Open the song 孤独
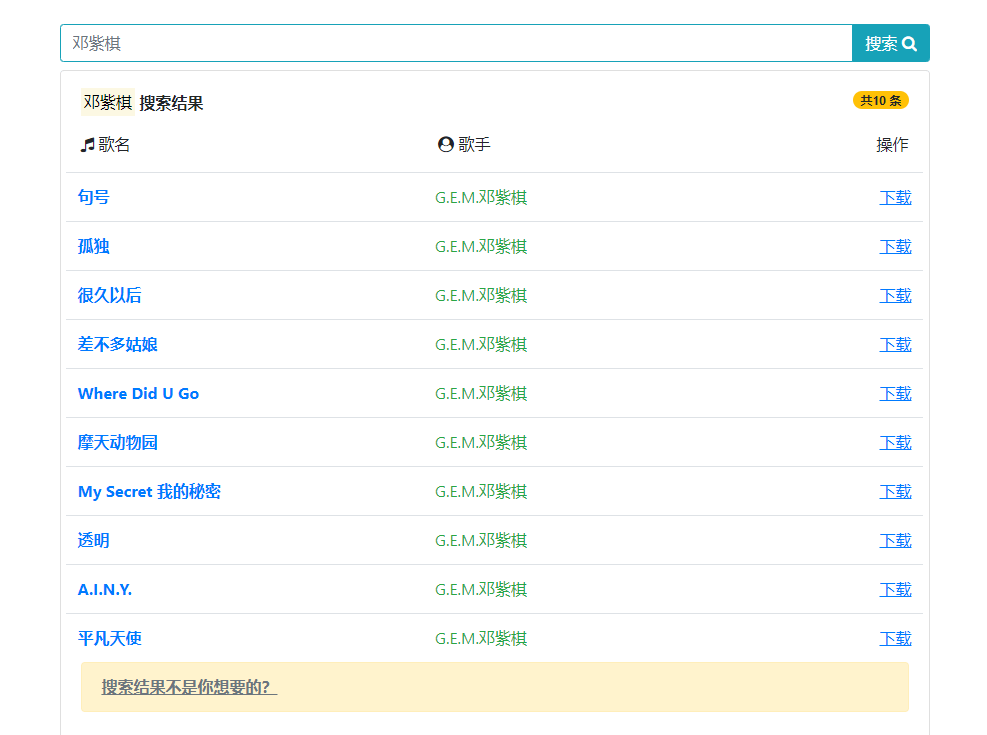Image resolution: width=987 pixels, height=735 pixels. (x=94, y=246)
